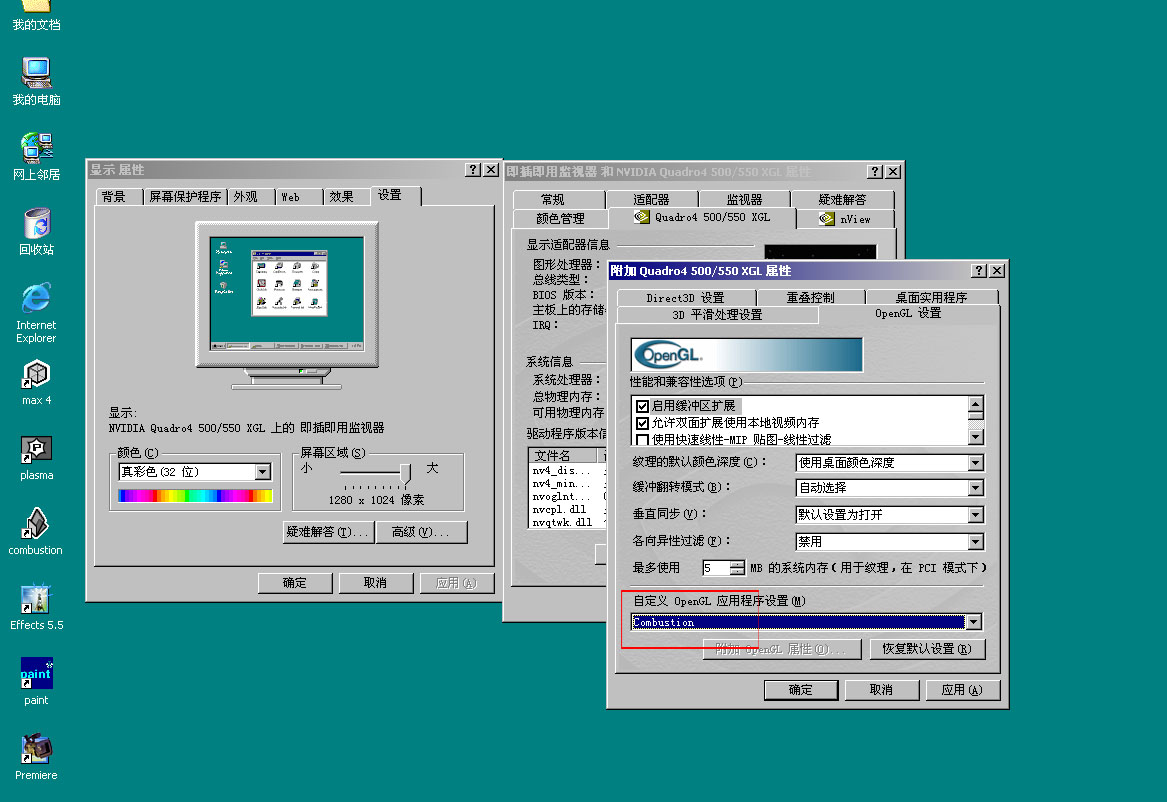This screenshot has width=1167, height=802.
Task: Open the 桌面实用程序 tab
Action: pos(931,298)
